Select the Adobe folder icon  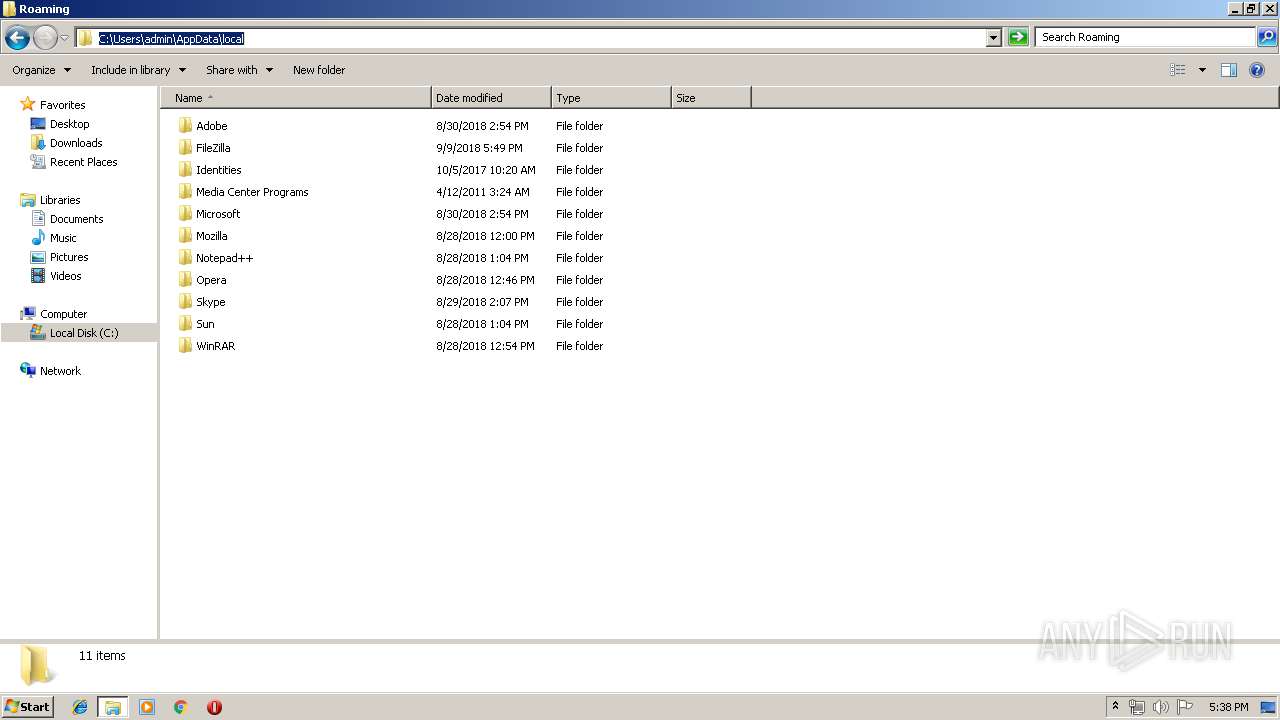pos(185,125)
